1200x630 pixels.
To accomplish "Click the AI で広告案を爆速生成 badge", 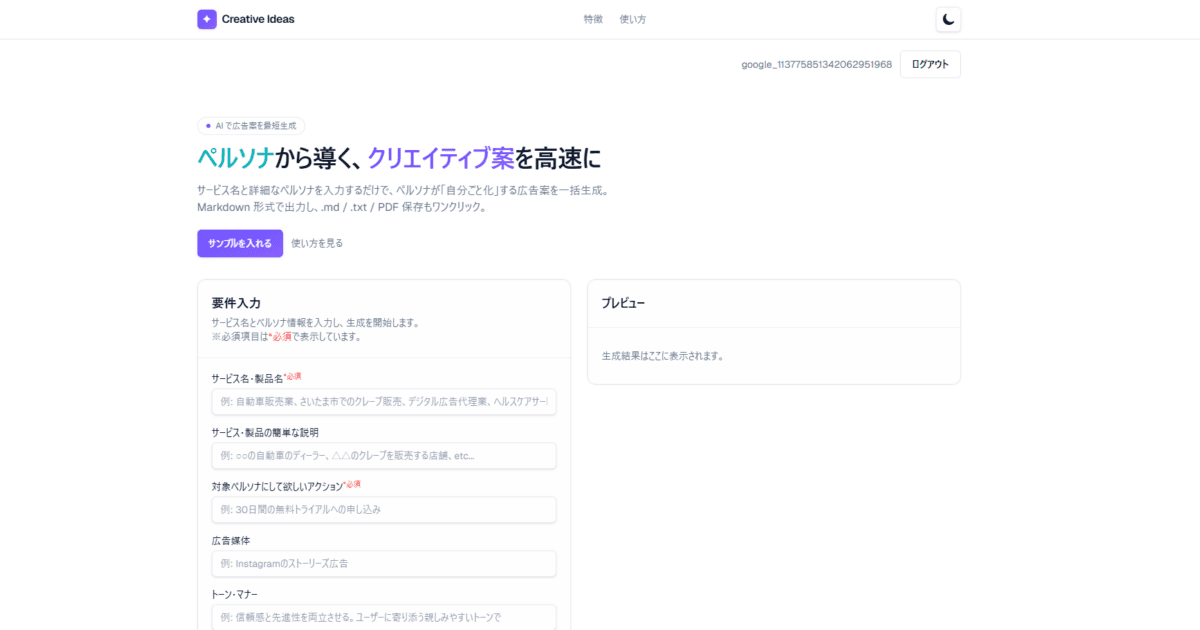I will [252, 125].
